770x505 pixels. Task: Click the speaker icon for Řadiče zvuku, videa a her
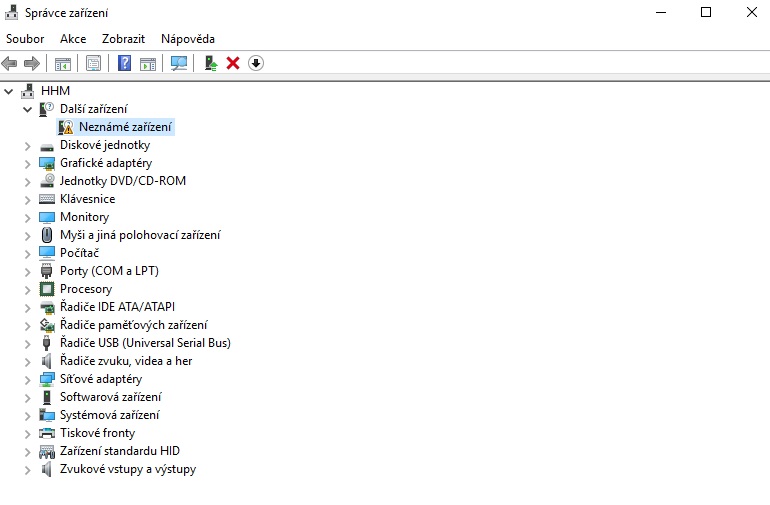(47, 361)
